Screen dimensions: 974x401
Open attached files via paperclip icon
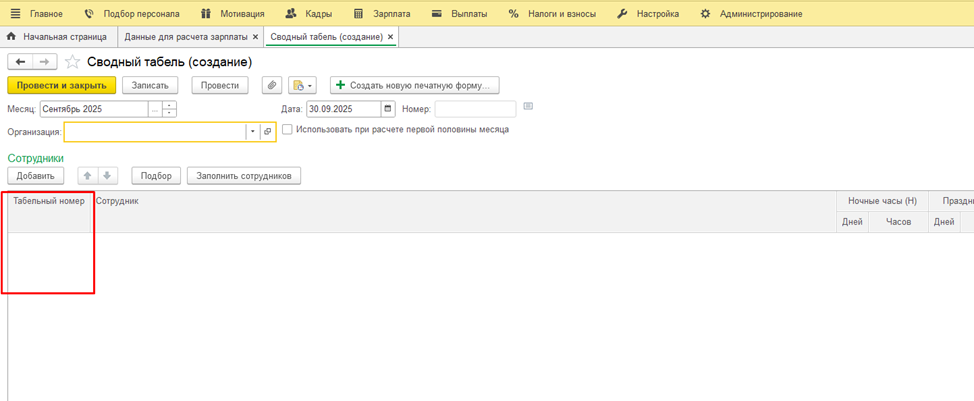click(271, 86)
